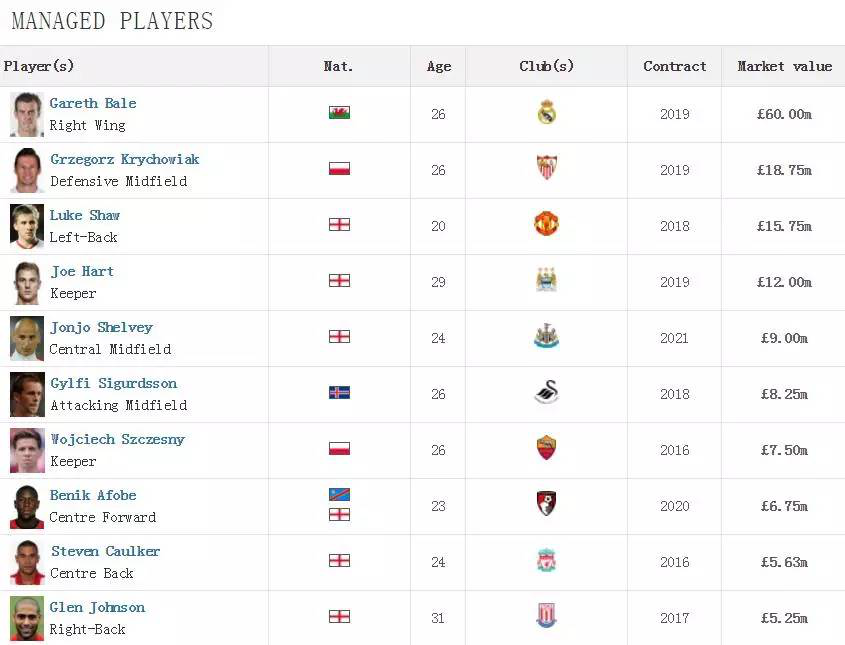845x645 pixels.
Task: Sort table by Market value header
Action: (x=784, y=66)
